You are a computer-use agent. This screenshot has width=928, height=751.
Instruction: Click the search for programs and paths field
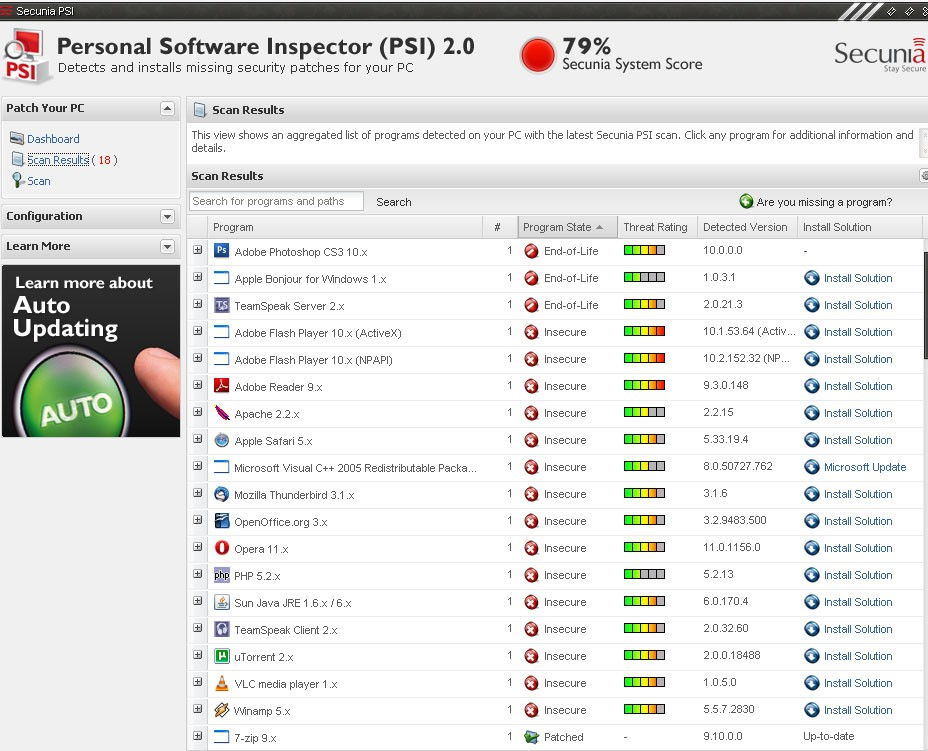[x=276, y=201]
